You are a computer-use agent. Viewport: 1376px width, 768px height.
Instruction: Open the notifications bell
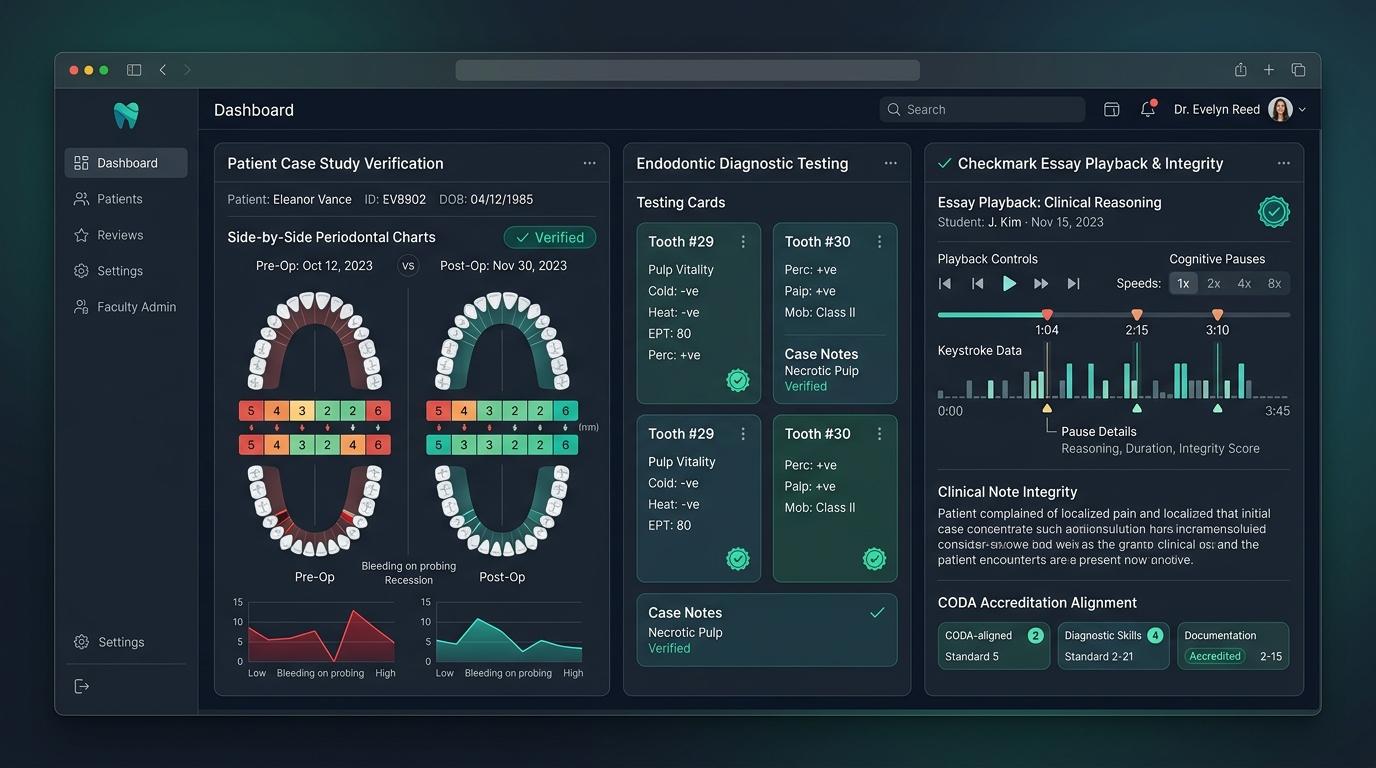coord(1148,109)
